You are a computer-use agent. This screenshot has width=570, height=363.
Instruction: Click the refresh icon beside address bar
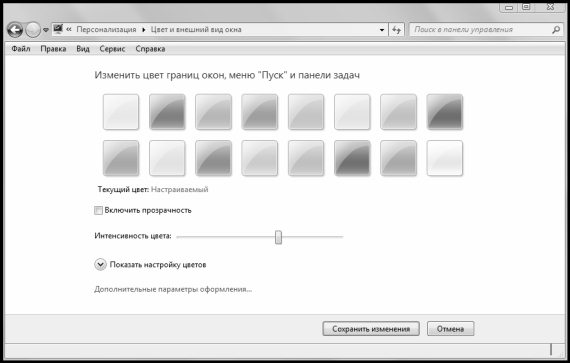click(x=397, y=30)
